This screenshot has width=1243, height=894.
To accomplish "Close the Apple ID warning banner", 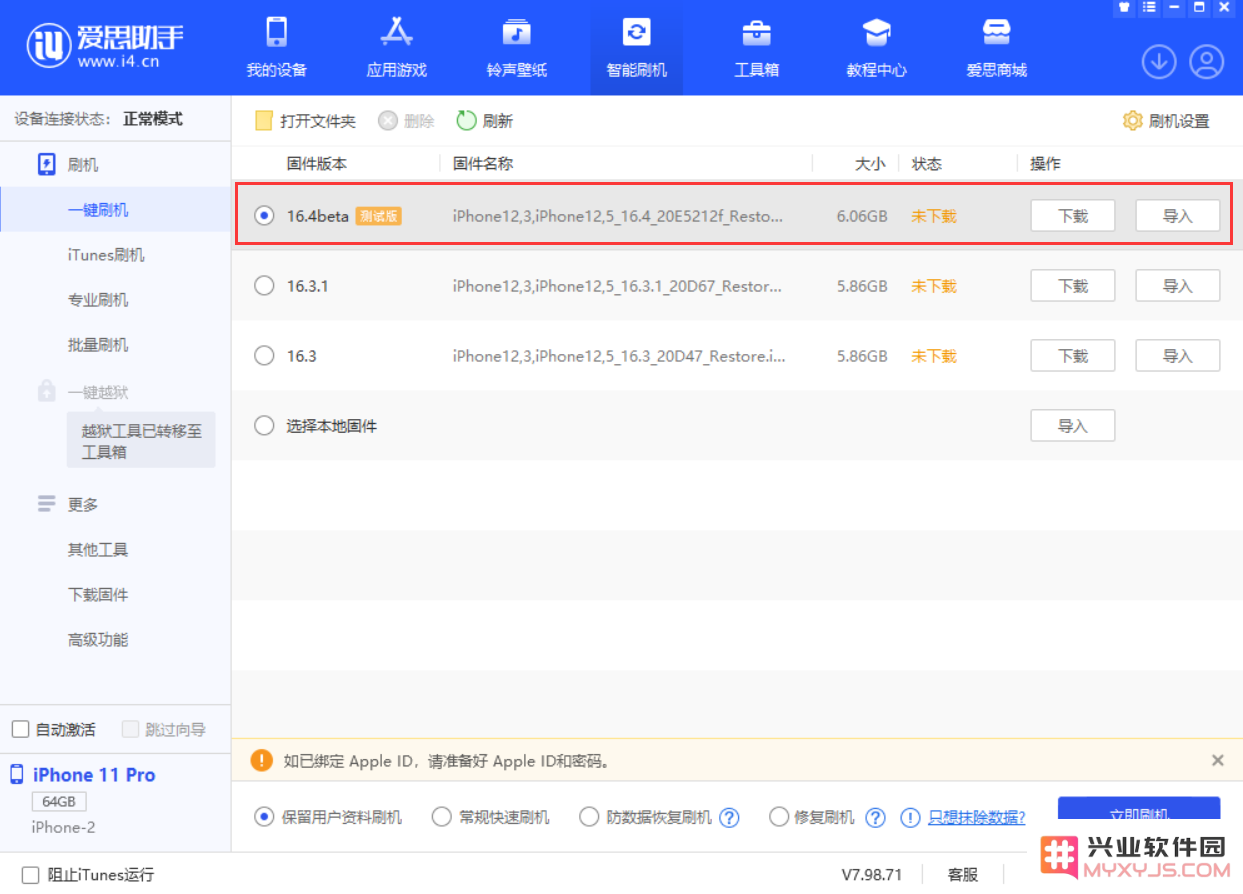I will click(x=1218, y=760).
